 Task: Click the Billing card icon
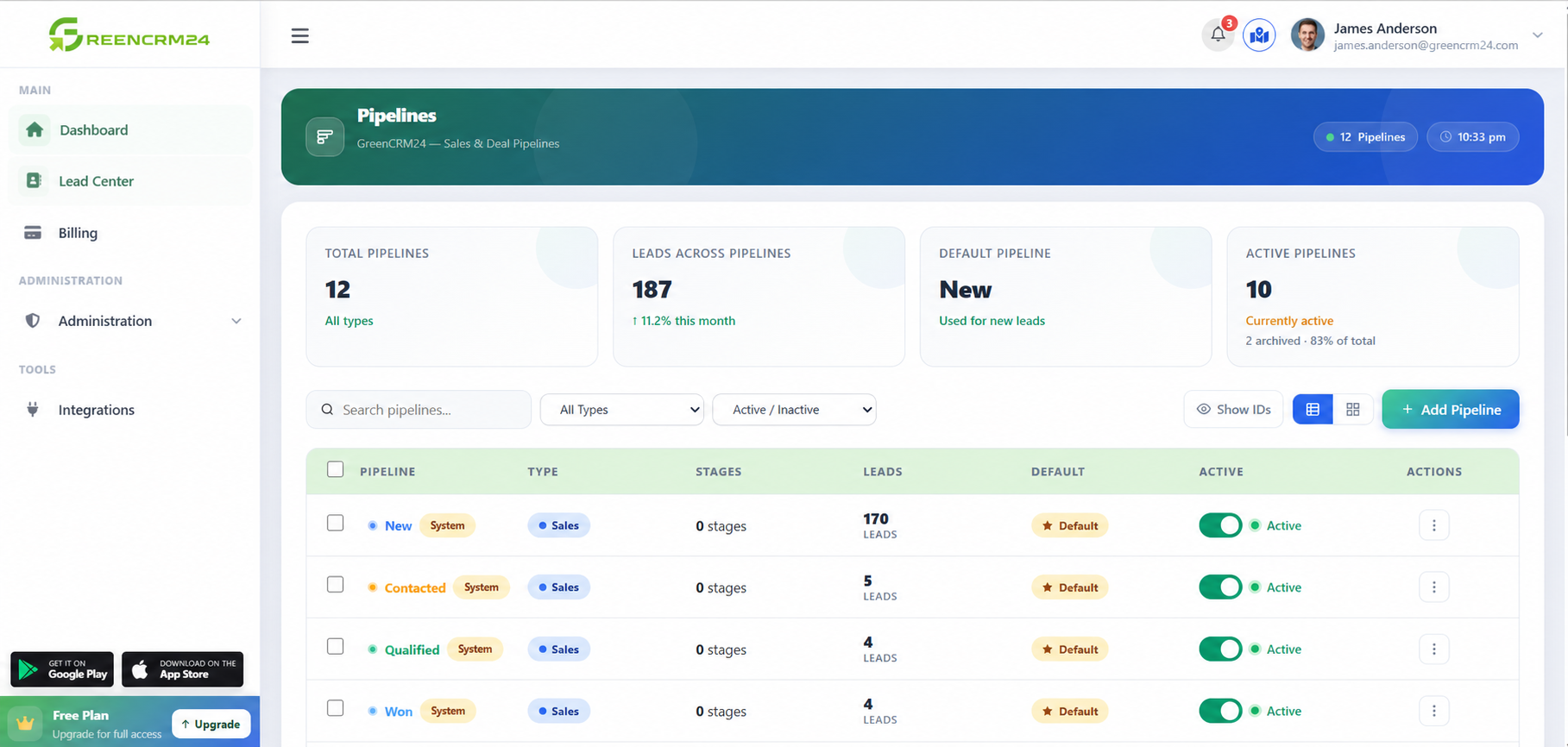click(33, 233)
